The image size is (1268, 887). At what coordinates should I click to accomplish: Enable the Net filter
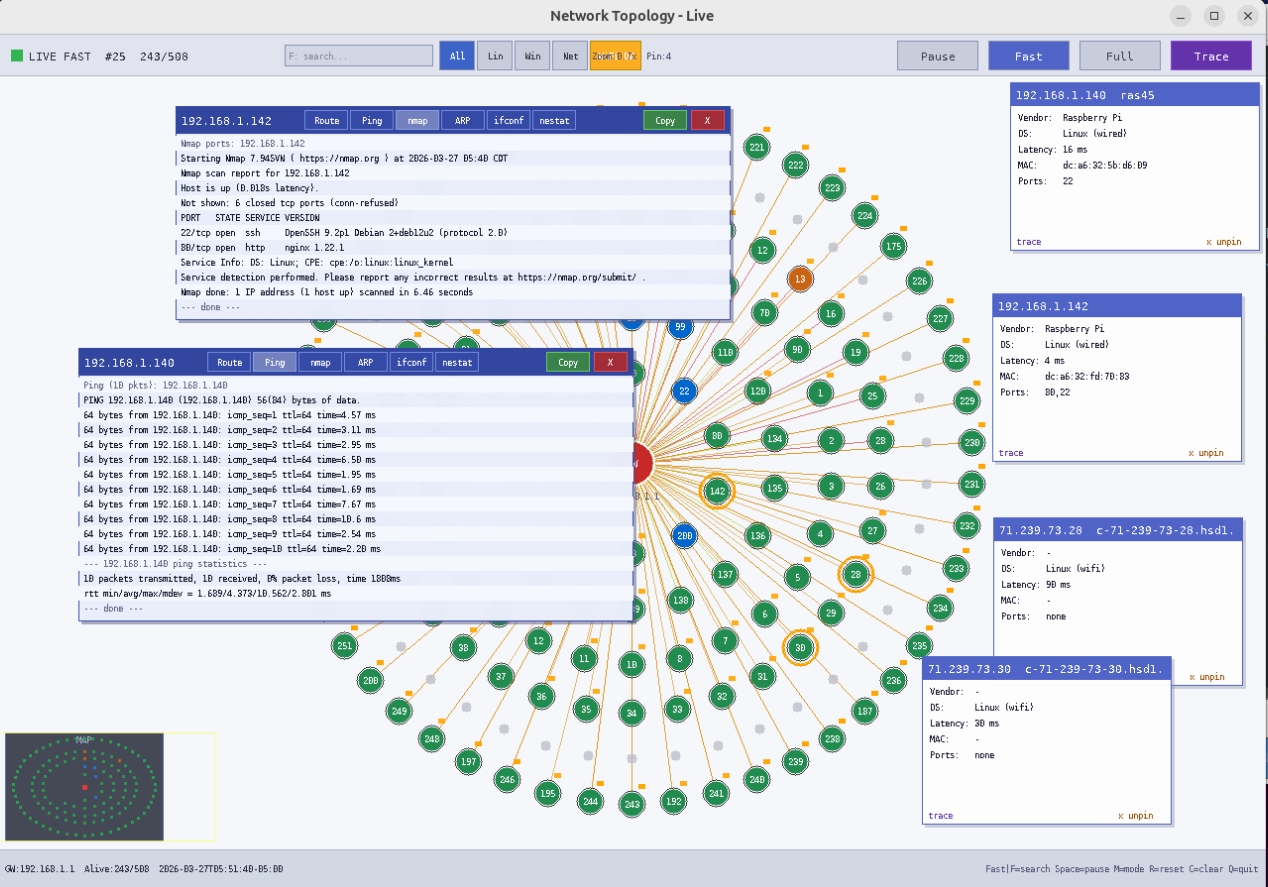(570, 55)
